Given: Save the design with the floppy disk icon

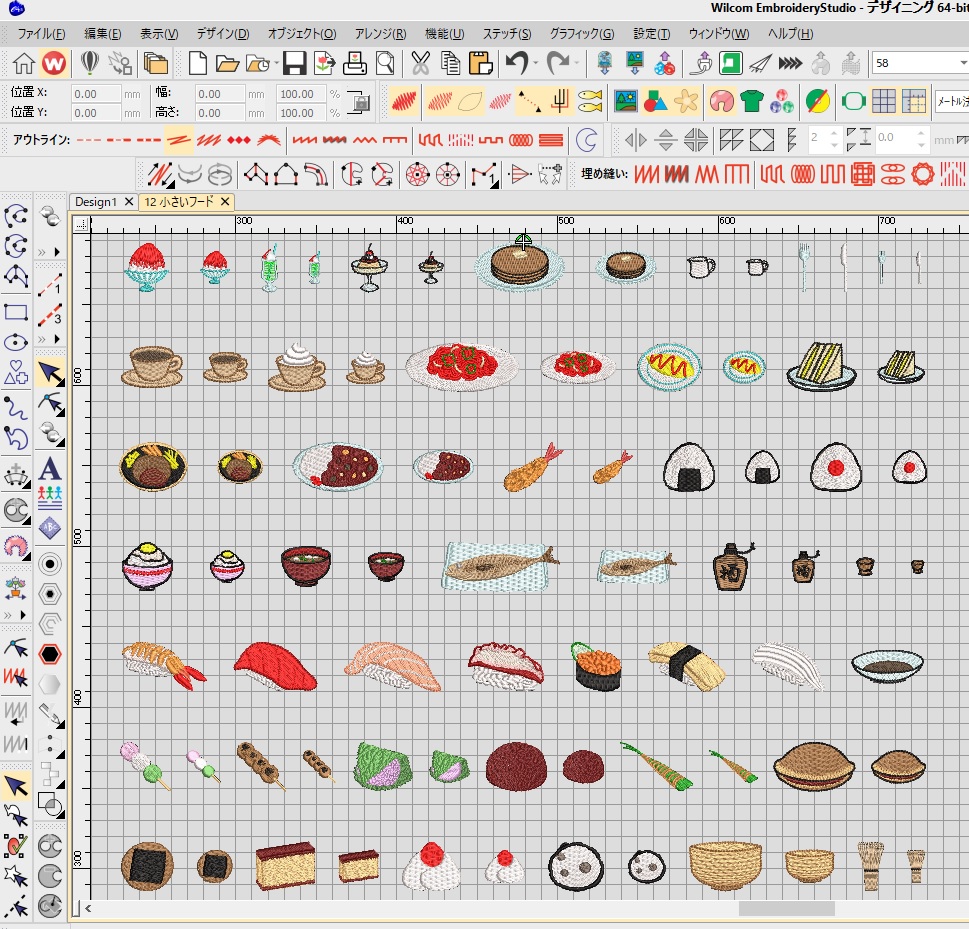Looking at the screenshot, I should [294, 63].
